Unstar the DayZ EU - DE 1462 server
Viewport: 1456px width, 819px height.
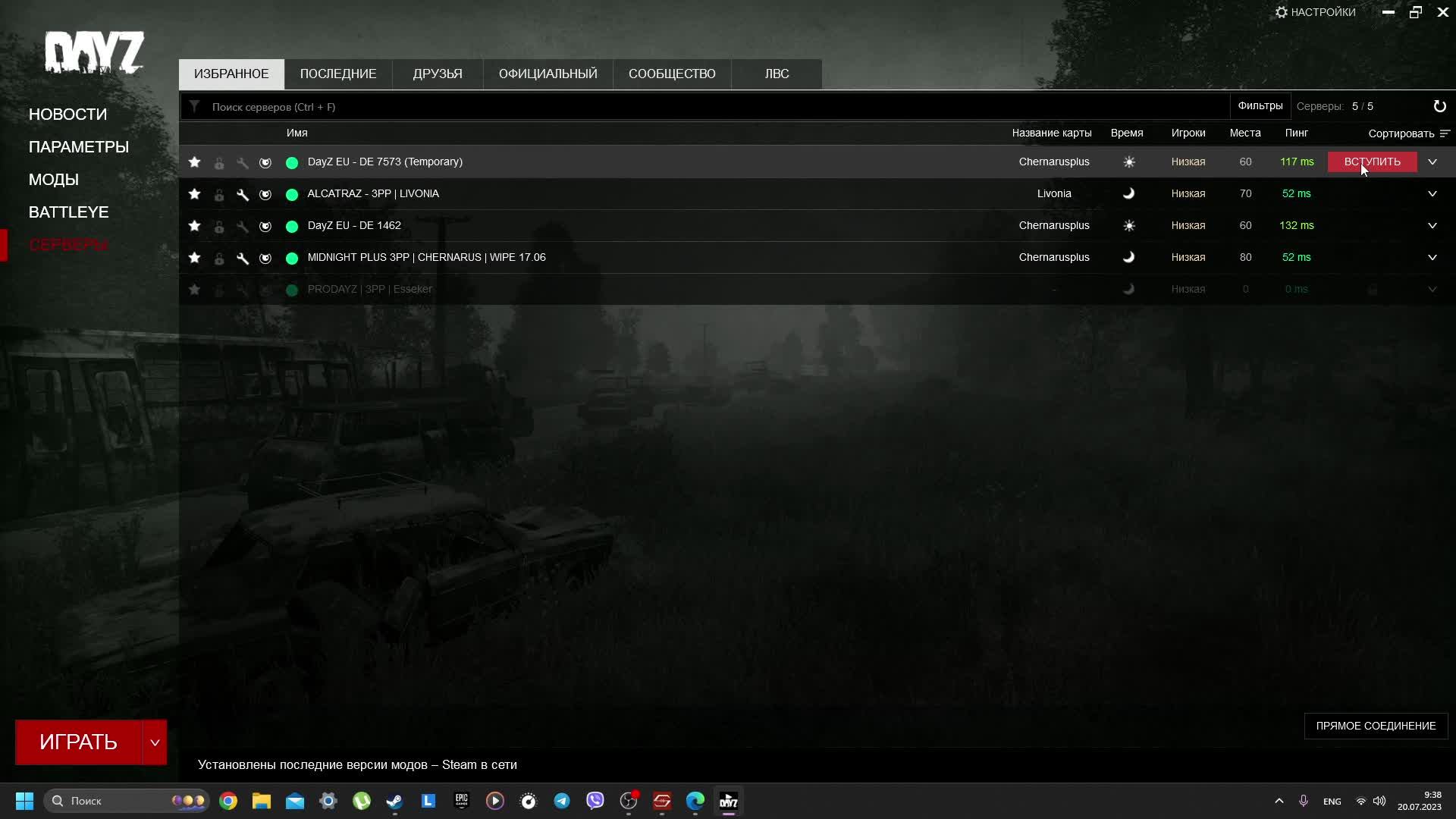coord(194,225)
